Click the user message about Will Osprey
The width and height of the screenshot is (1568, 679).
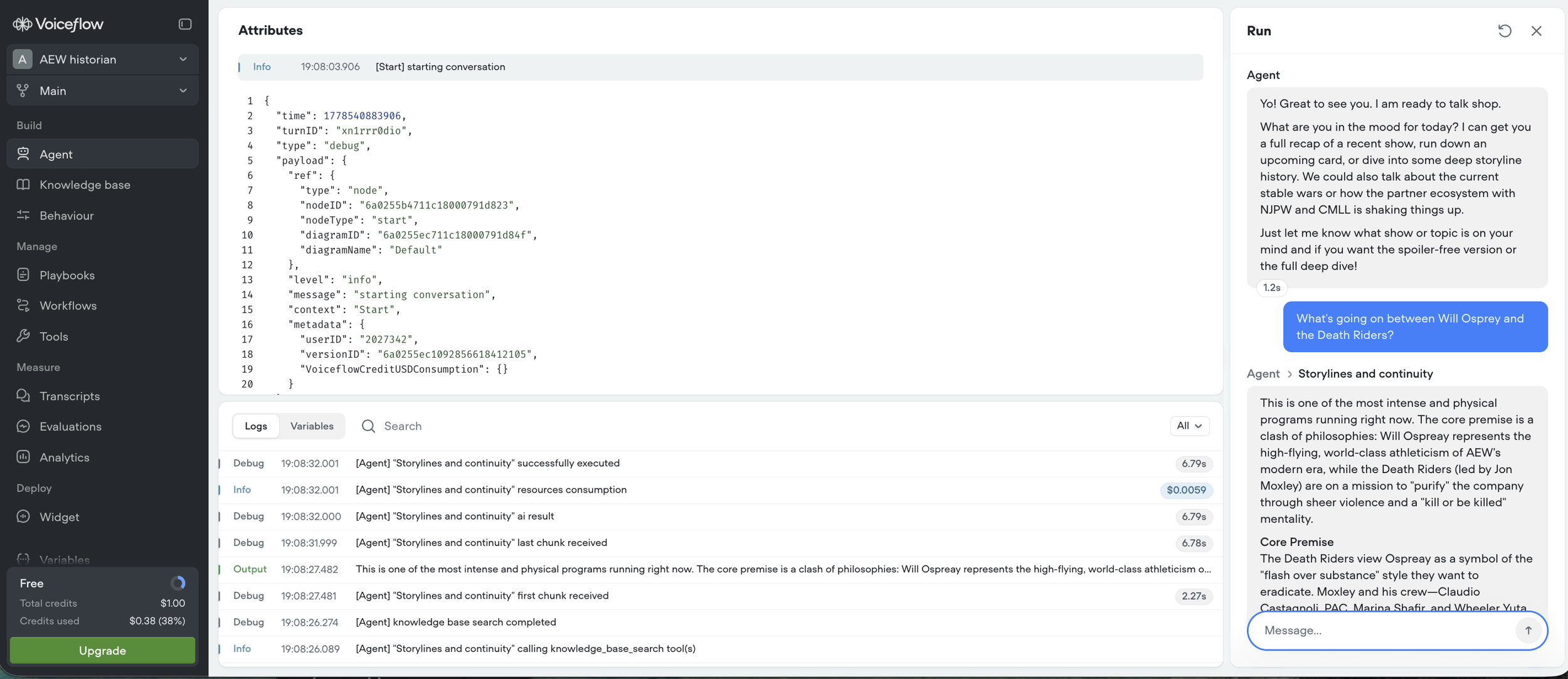(x=1415, y=327)
